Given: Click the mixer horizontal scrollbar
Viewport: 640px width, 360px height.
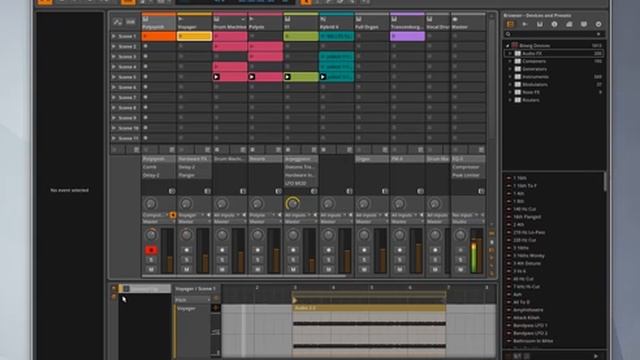Looking at the screenshot, I should click(245, 276).
